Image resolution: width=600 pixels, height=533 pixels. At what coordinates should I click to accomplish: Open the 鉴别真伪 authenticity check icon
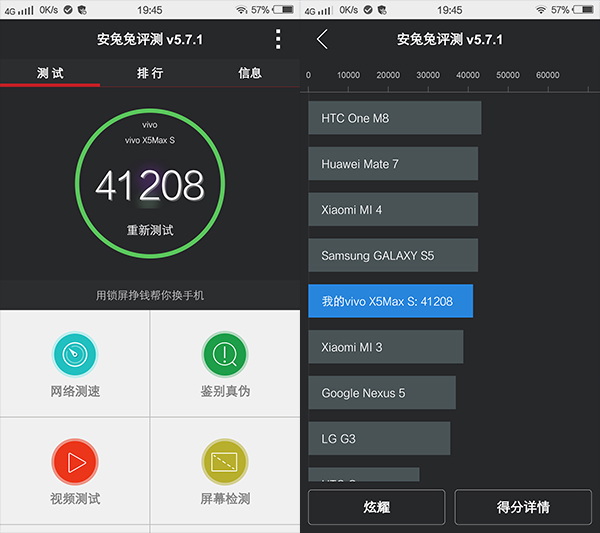pyautogui.click(x=225, y=354)
